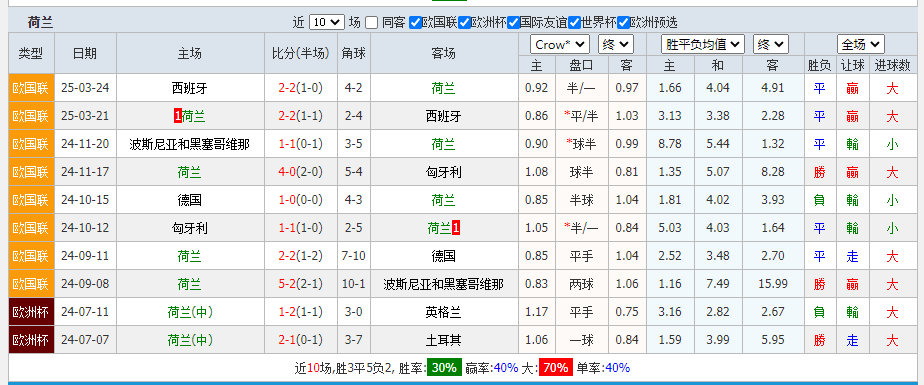Click the 欧洲杯 type tag on 24-07-07
This screenshot has height=385, width=924.
coord(31,340)
